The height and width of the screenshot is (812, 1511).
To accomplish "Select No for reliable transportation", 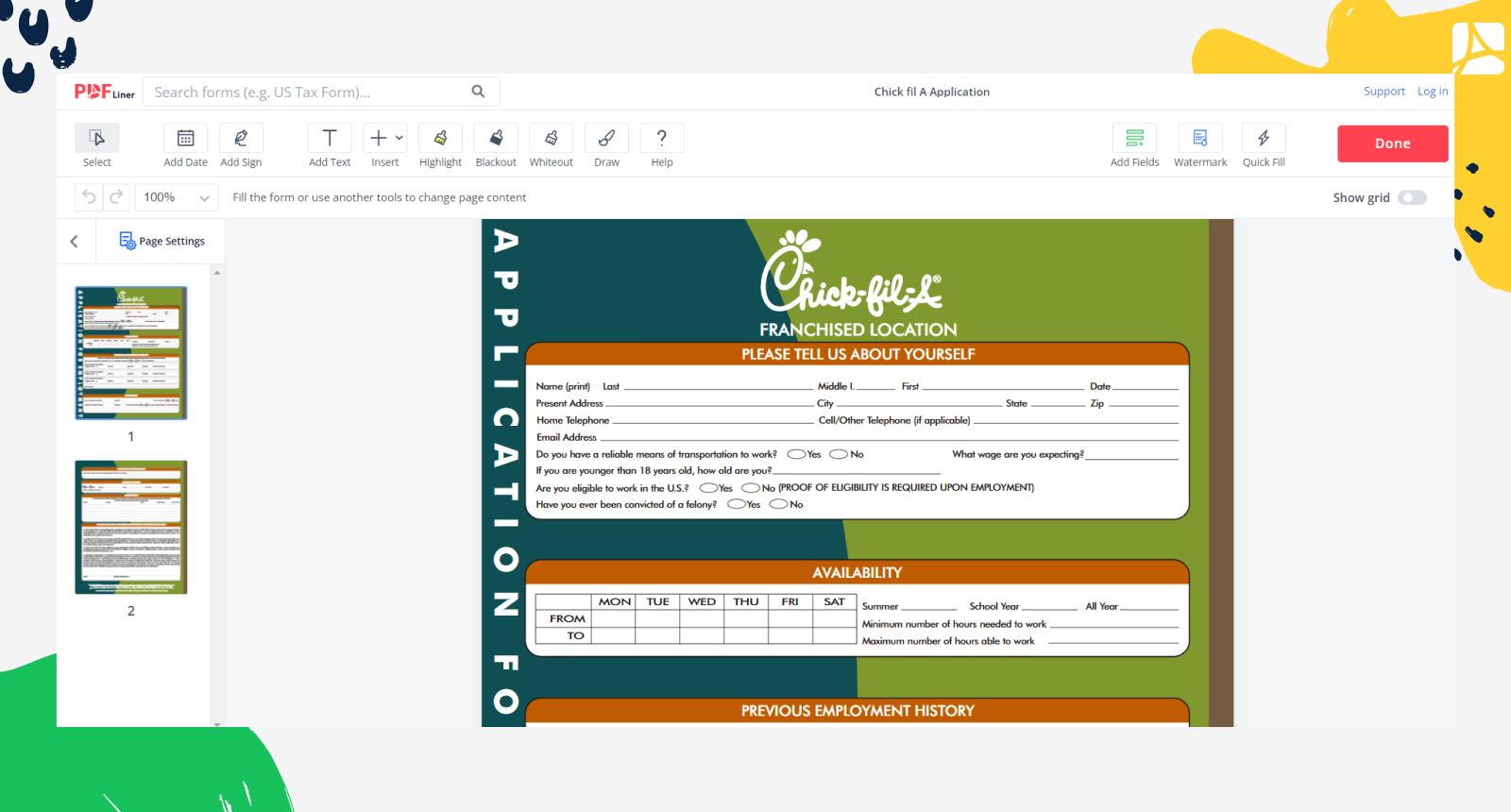I will (839, 454).
